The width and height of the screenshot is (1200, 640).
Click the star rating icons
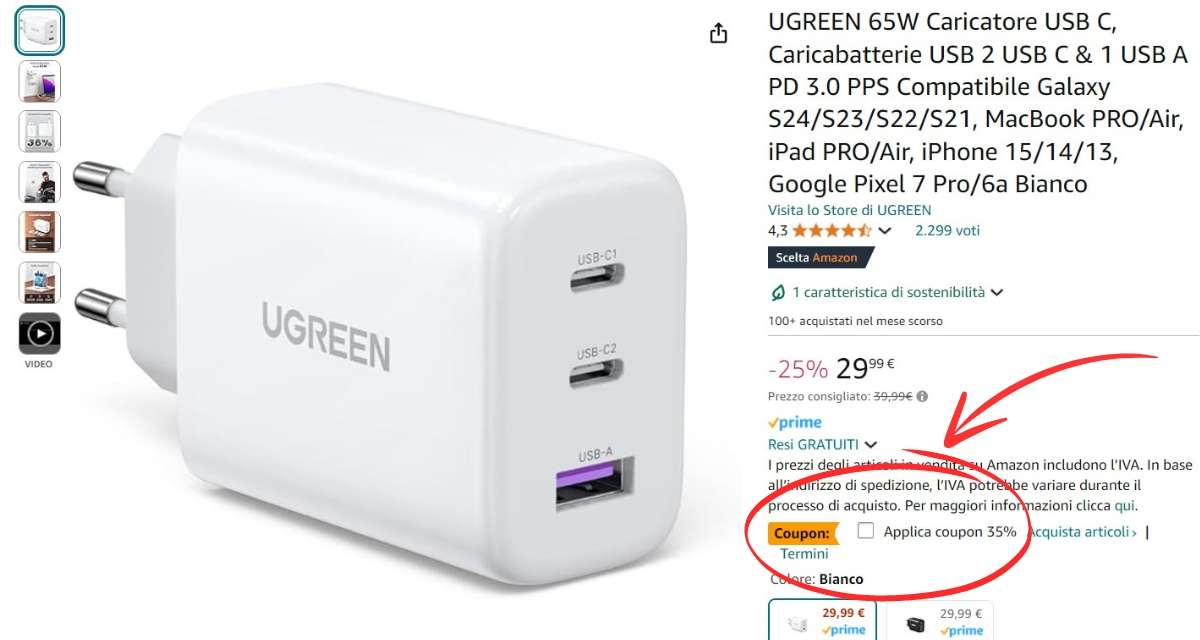832,230
